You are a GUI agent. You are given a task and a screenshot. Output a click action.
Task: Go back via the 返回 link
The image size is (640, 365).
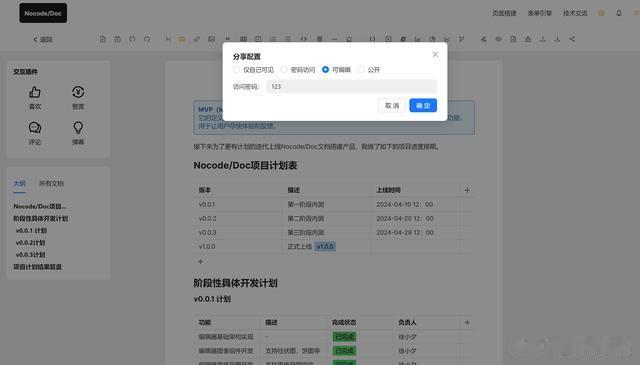coord(42,40)
